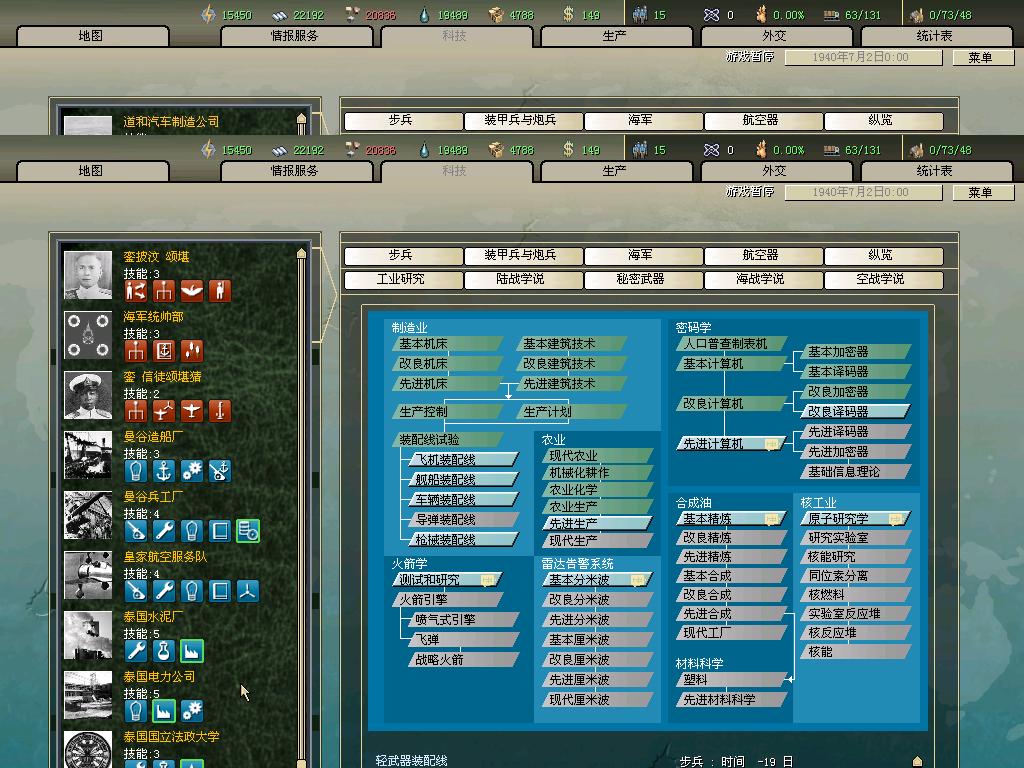Click the lightbulb icon under 皇家航空服务队
1024x768 pixels.
[192, 591]
